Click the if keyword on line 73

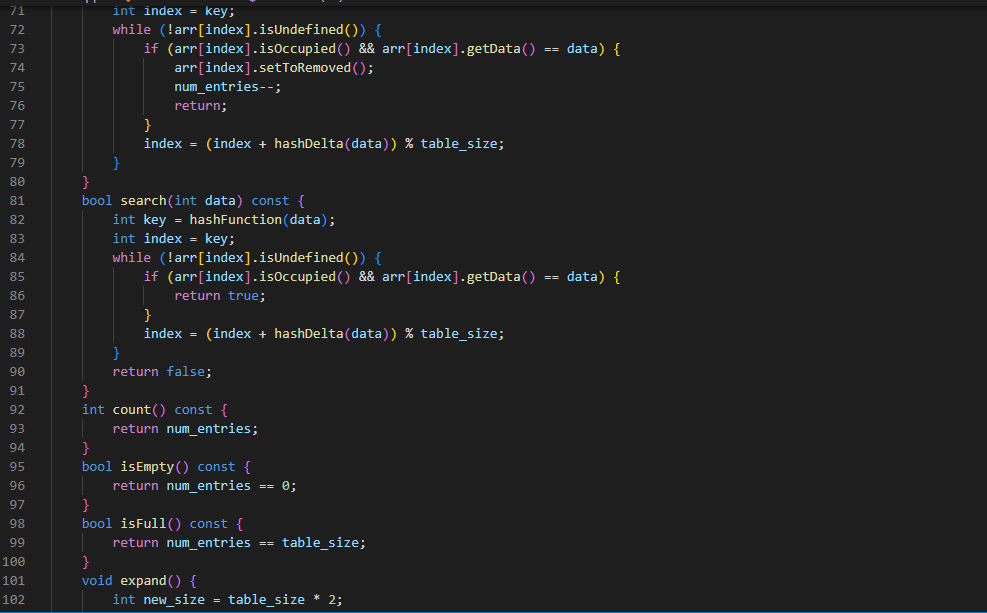coord(151,48)
